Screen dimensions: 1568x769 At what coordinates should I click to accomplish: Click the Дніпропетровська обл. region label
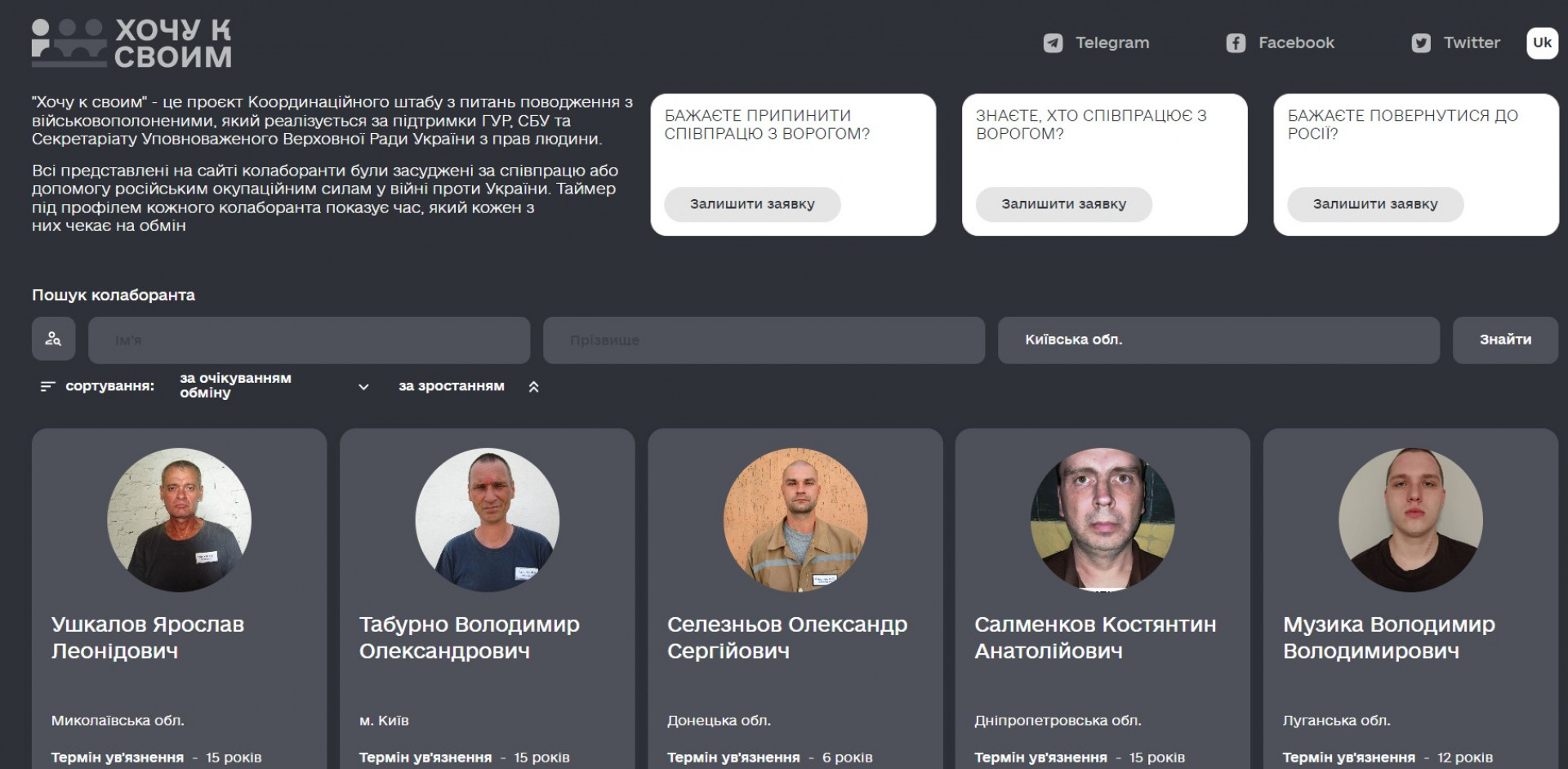tap(1058, 721)
